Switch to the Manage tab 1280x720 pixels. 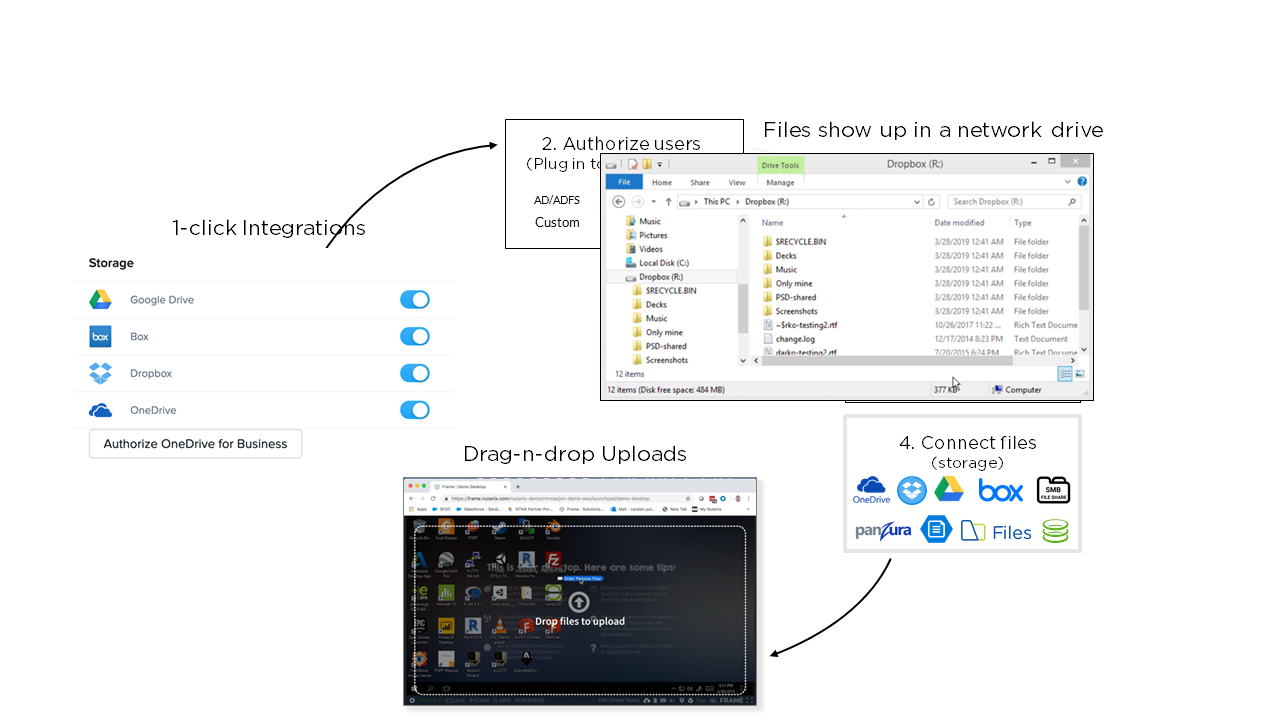coord(780,183)
